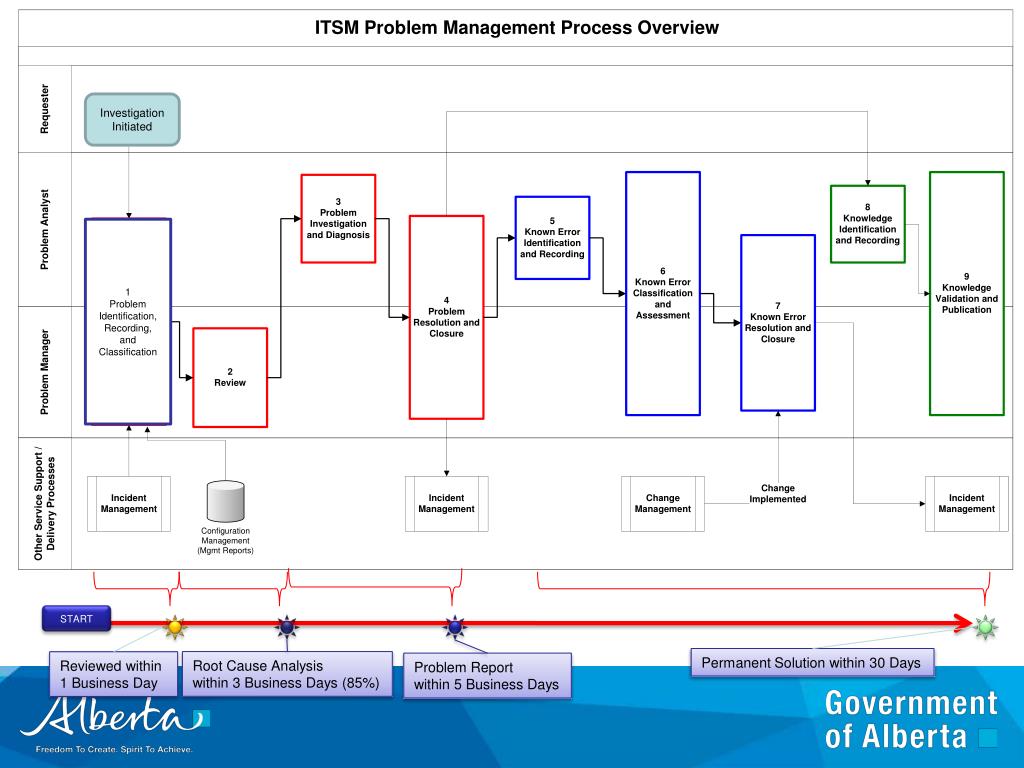
Task: Click step 8 Knowledge Identification and Recording
Action: 868,224
